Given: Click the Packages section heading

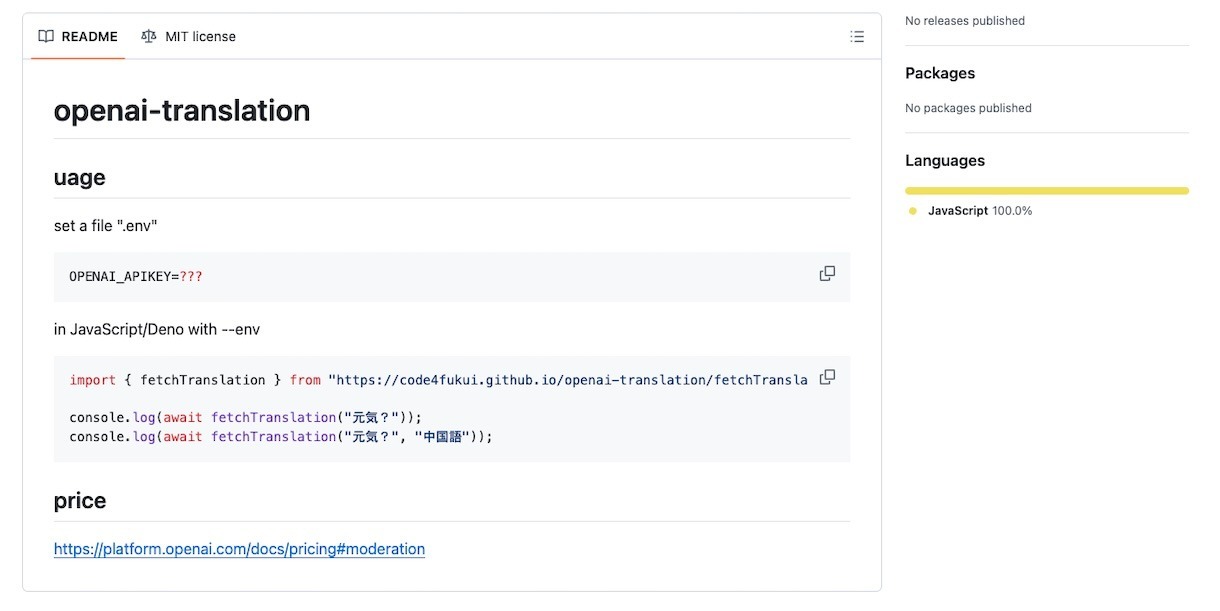Looking at the screenshot, I should tap(939, 73).
